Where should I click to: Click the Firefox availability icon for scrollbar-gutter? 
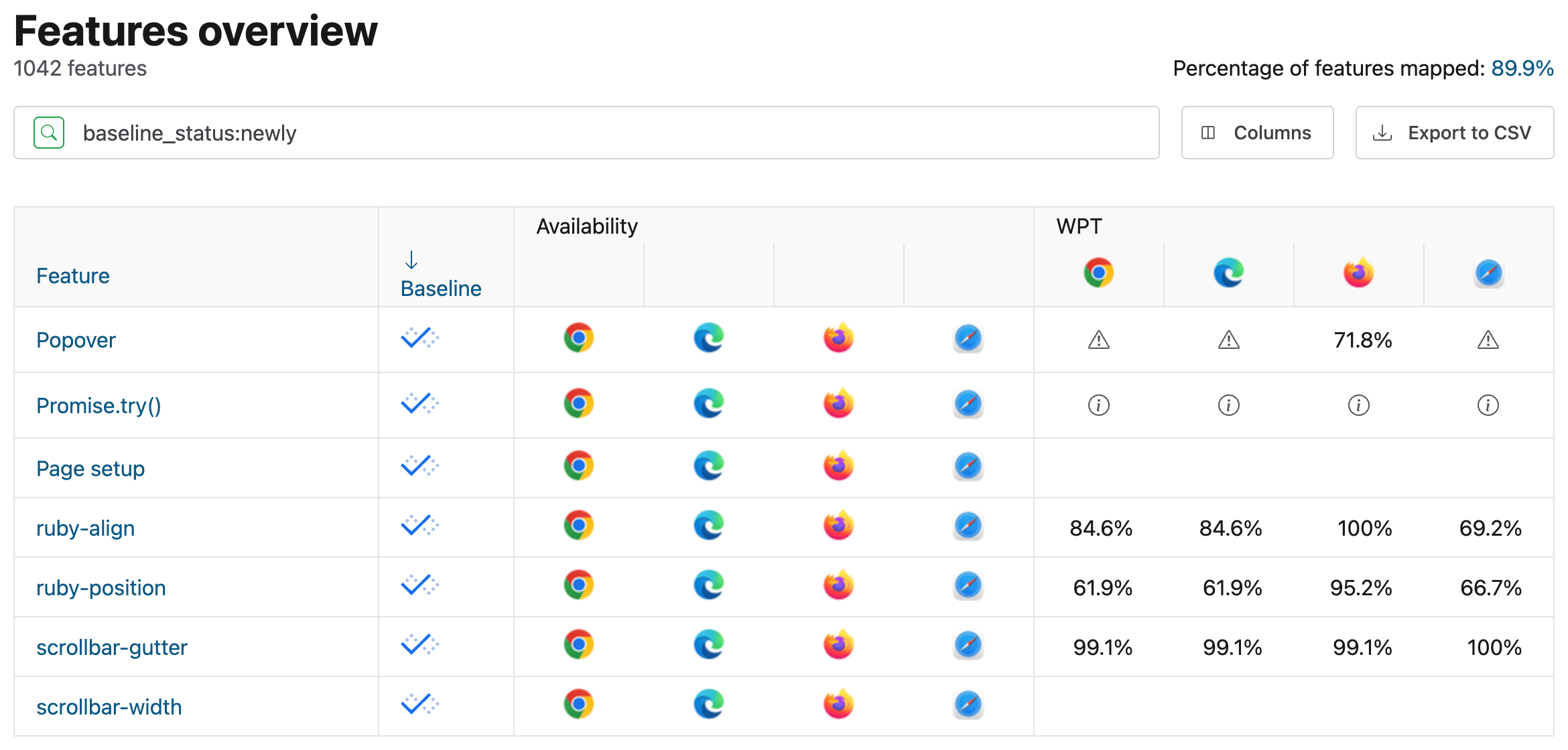click(838, 646)
